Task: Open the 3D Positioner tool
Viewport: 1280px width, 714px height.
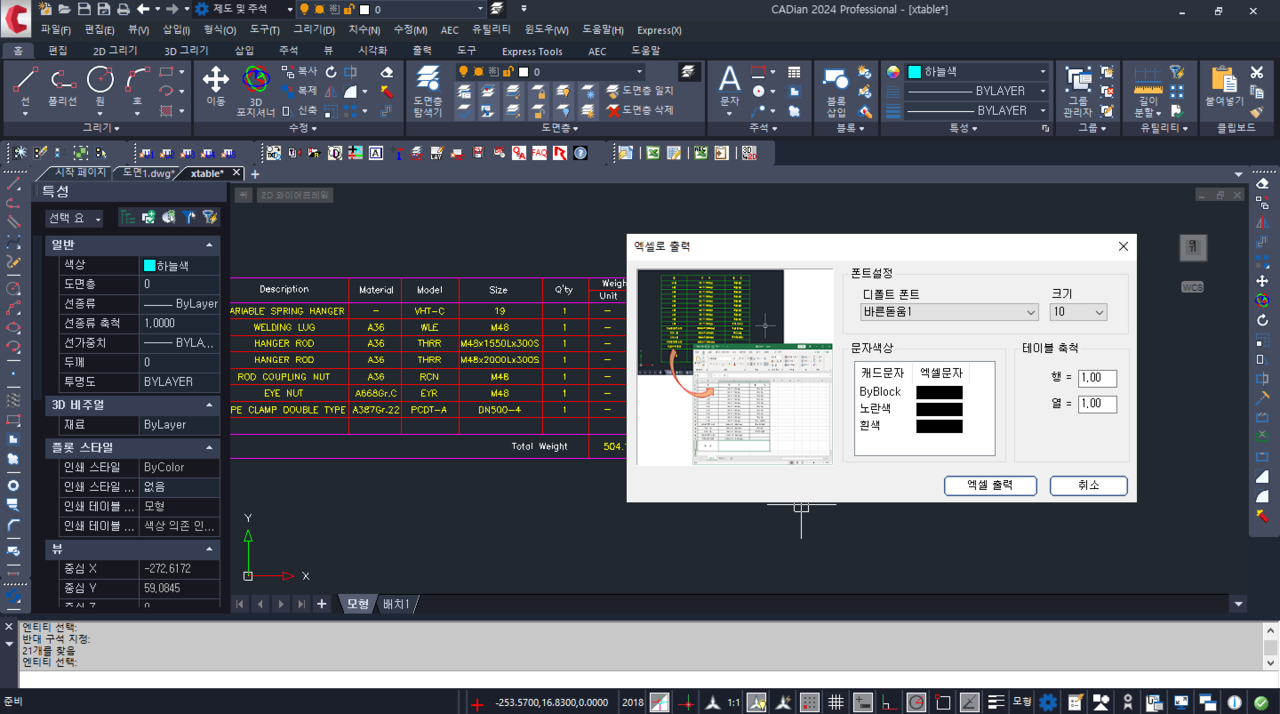Action: 255,82
